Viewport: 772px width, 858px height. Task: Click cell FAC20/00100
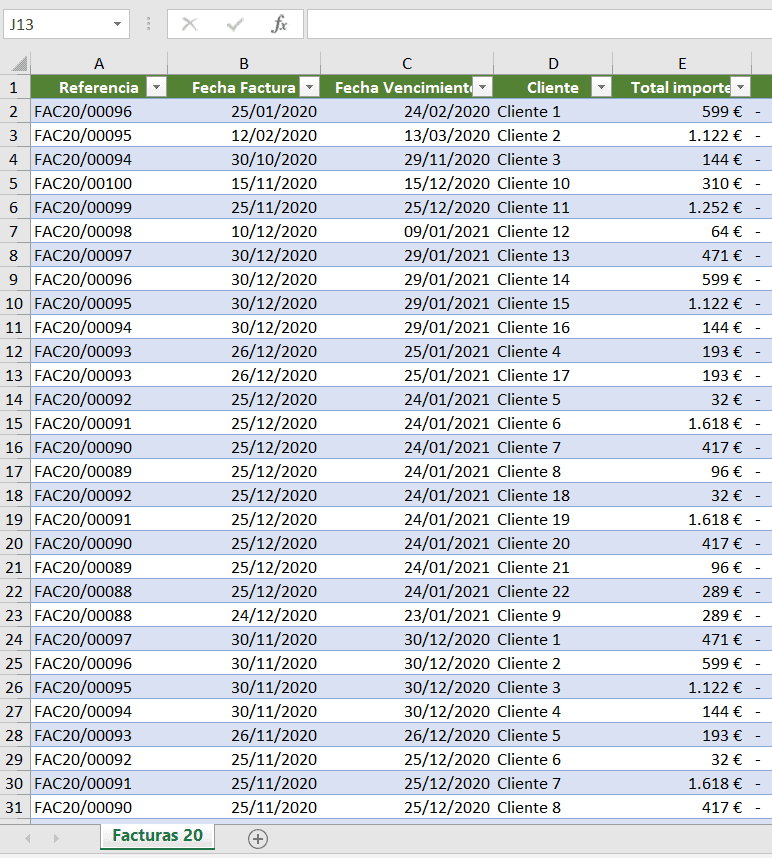[x=99, y=183]
